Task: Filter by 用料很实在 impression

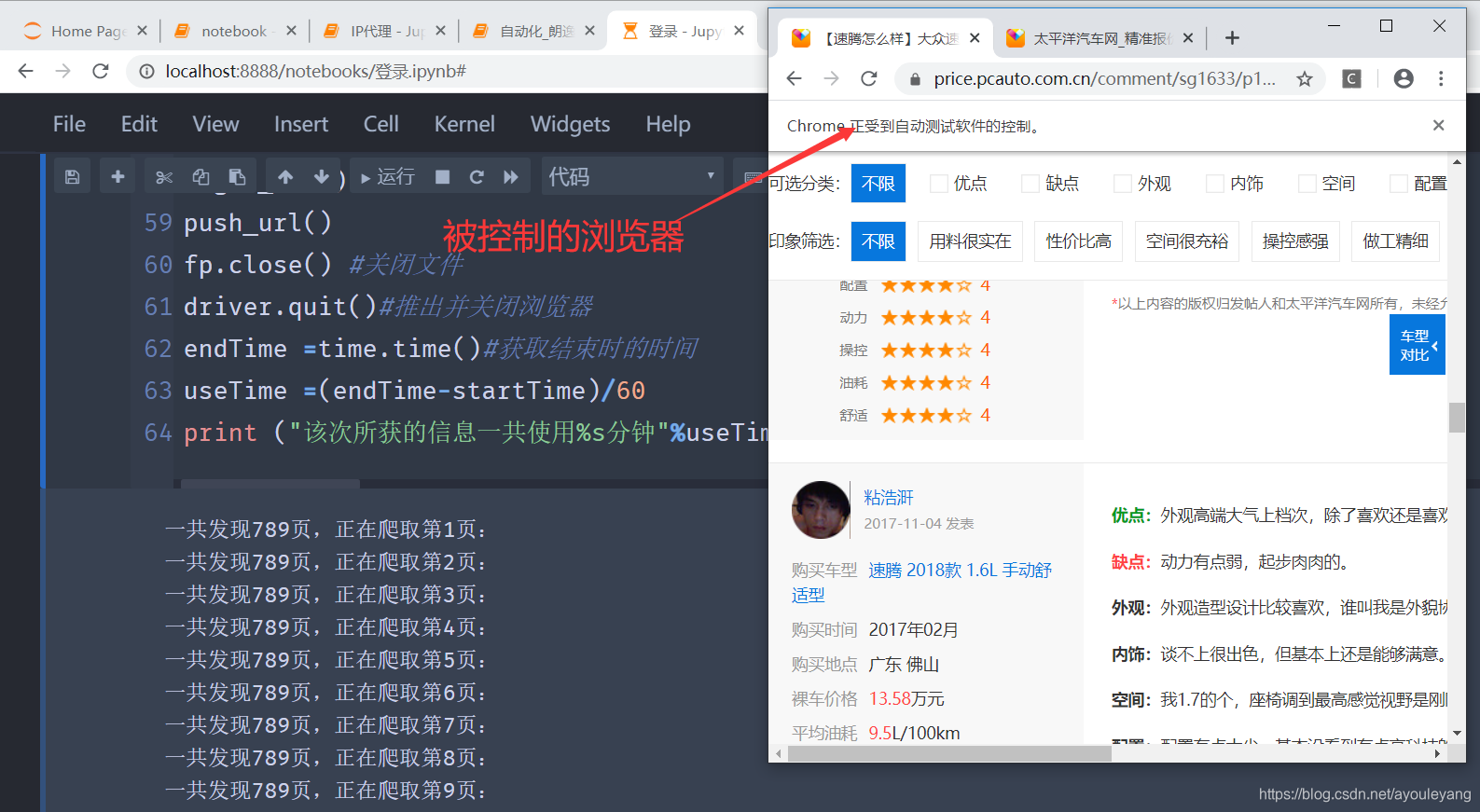Action: [970, 241]
